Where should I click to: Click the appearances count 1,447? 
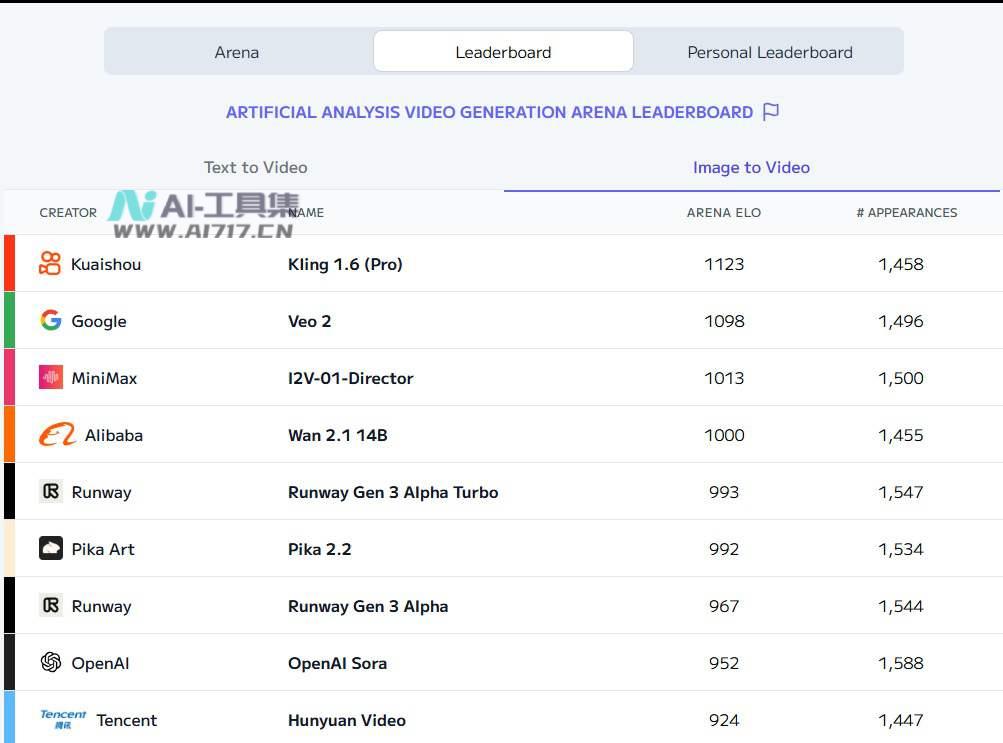pyautogui.click(x=901, y=720)
